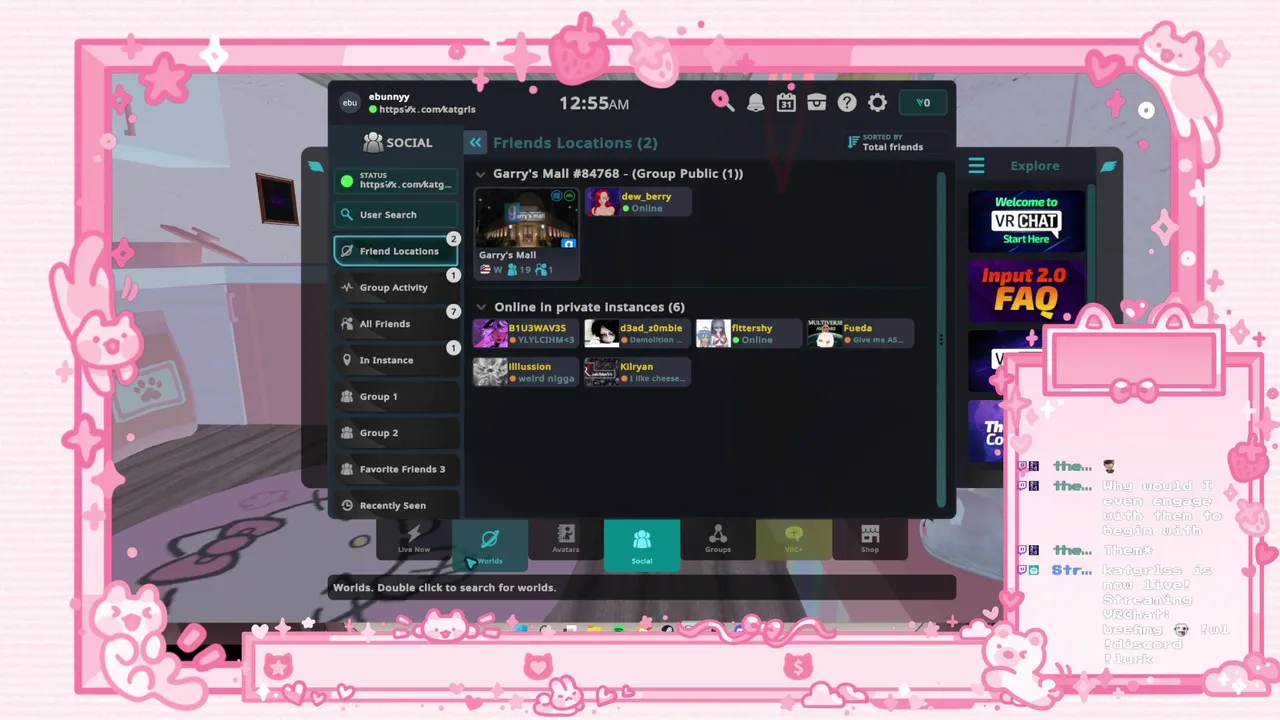
Task: Open Kiiryan friend card
Action: (x=638, y=372)
